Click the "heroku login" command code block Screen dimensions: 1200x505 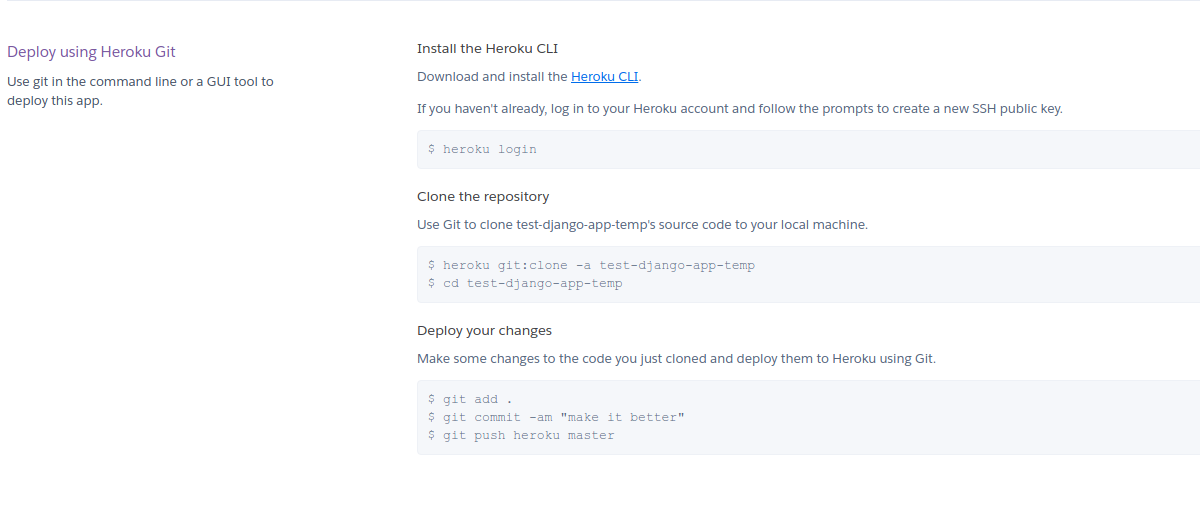[808, 149]
